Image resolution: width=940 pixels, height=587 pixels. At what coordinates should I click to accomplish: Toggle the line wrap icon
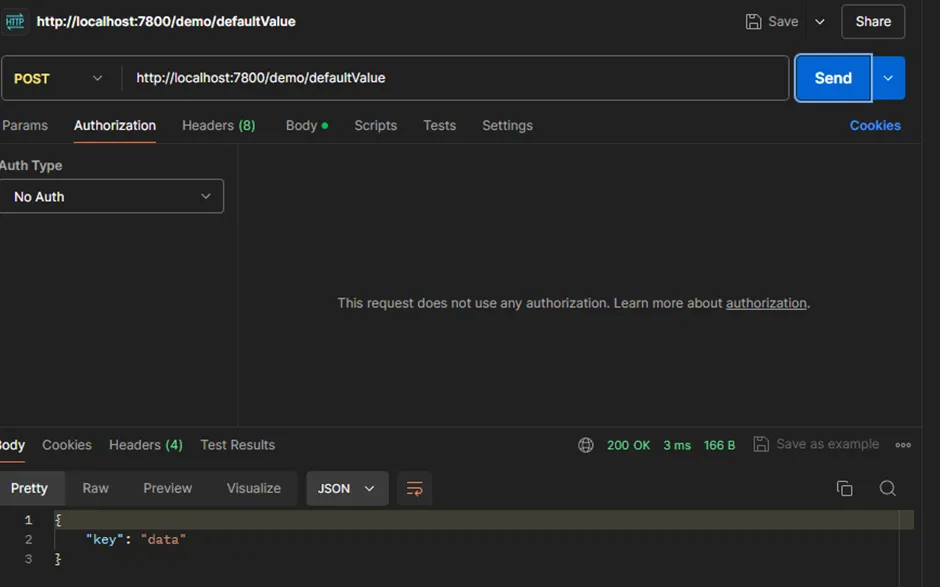pos(414,489)
